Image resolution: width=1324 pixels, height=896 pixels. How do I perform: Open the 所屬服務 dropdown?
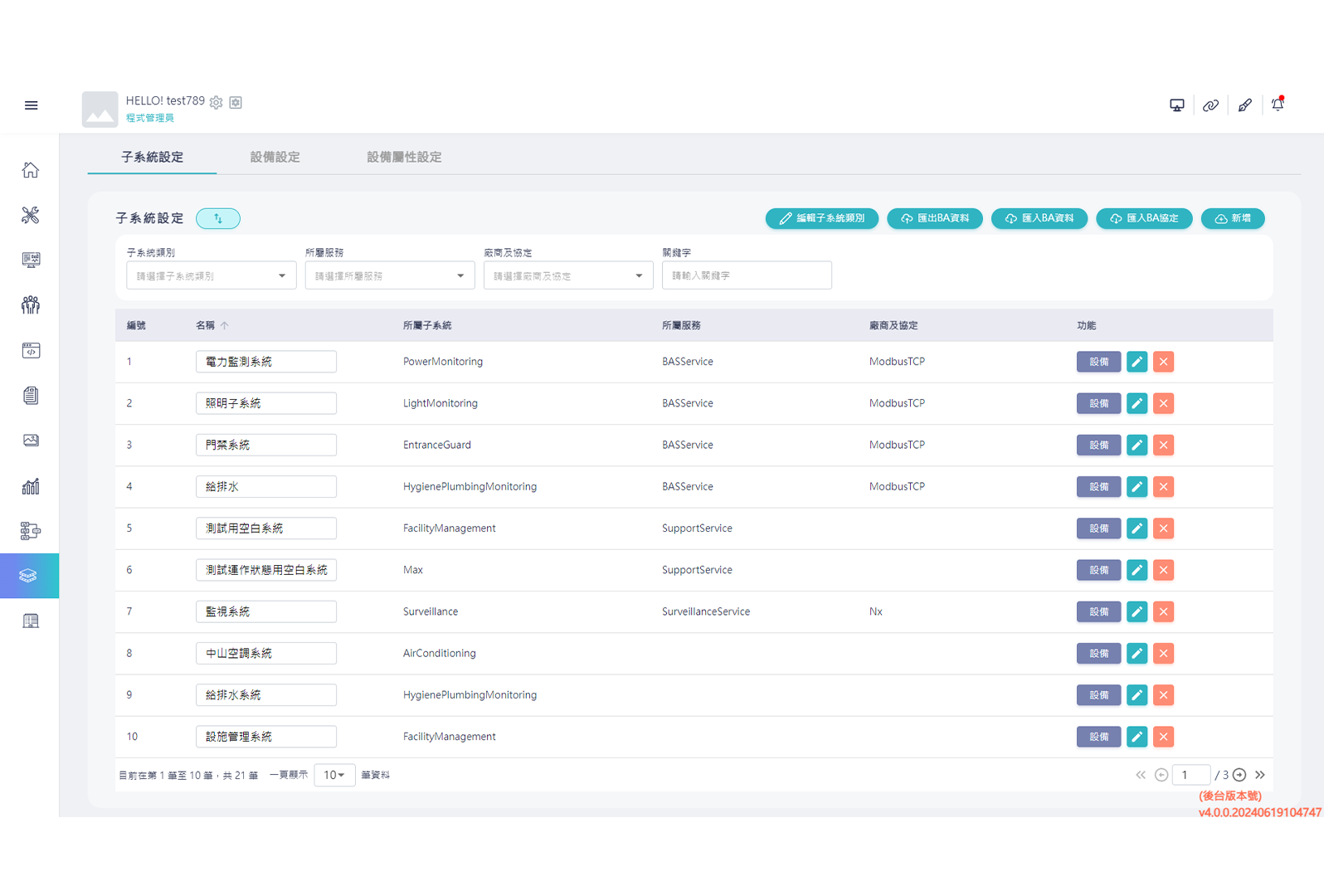(x=389, y=275)
